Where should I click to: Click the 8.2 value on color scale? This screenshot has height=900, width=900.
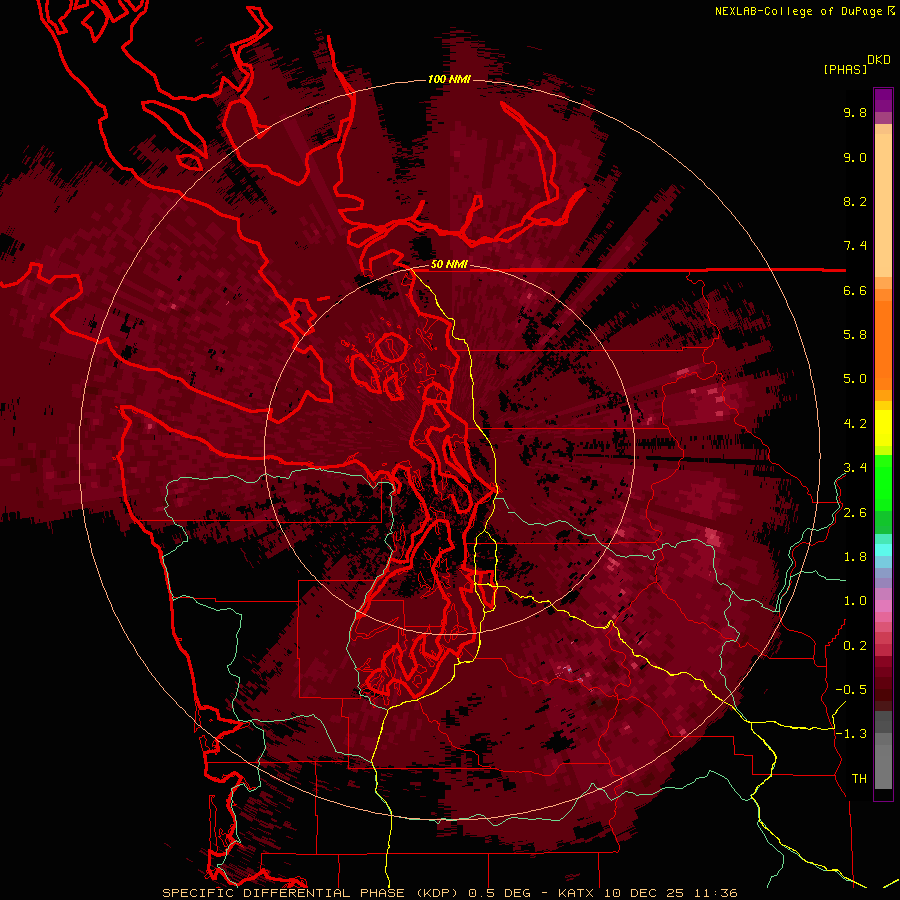tap(855, 201)
